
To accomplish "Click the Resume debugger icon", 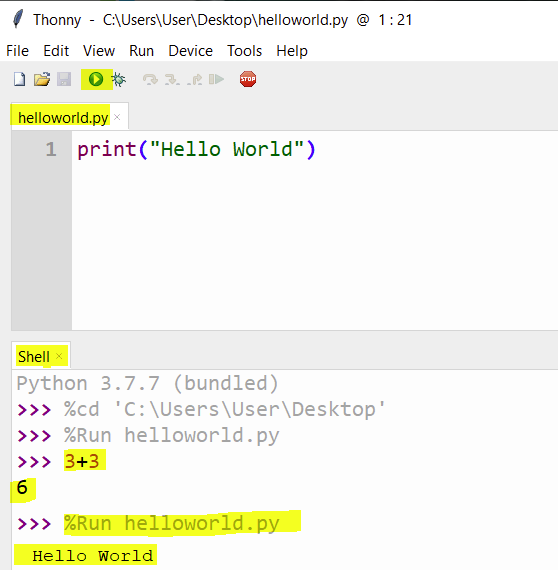I will [x=216, y=79].
